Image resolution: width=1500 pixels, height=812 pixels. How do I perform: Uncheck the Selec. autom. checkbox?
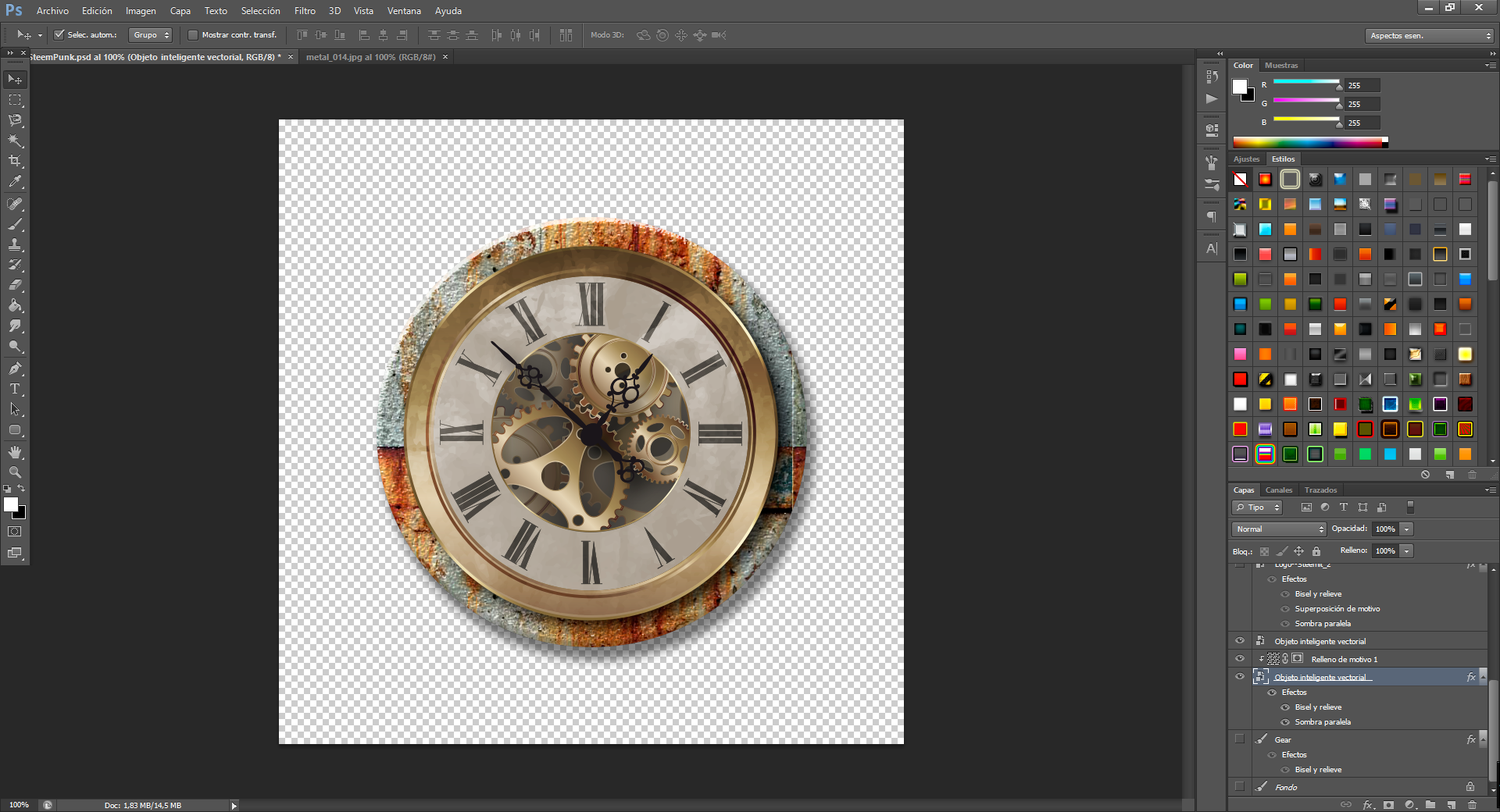point(59,35)
